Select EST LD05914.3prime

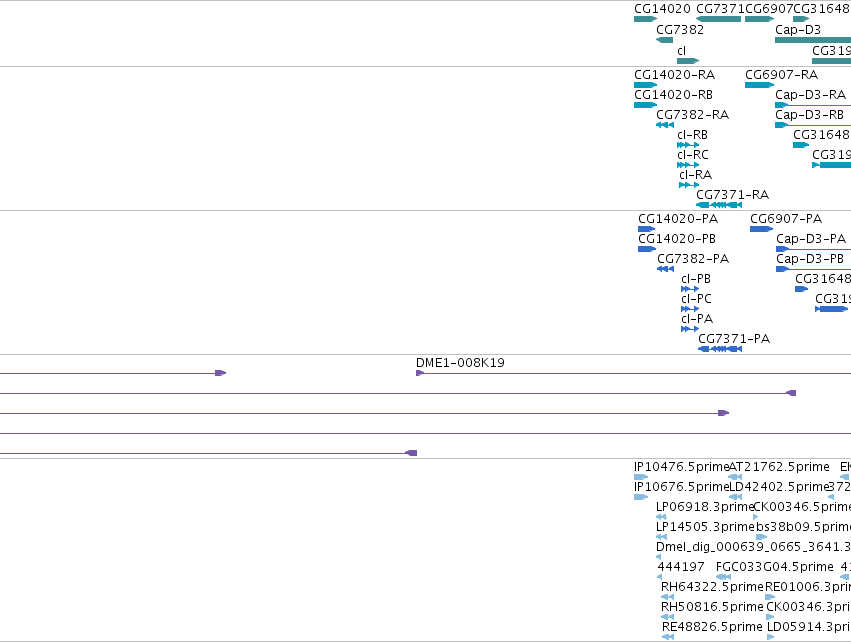770,637
